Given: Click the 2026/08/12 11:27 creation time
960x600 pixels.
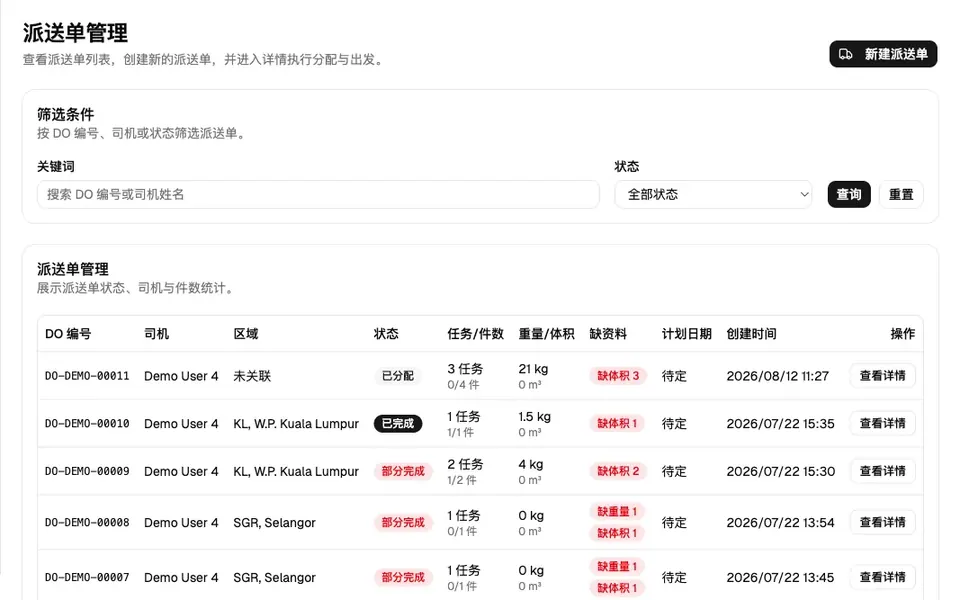Looking at the screenshot, I should click(778, 376).
